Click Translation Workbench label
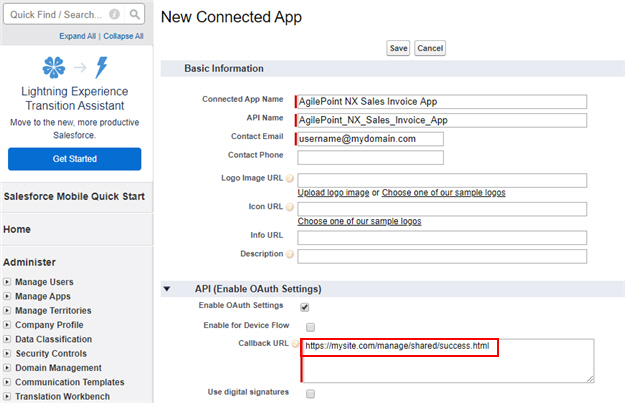This screenshot has width=625, height=403. pyautogui.click(x=62, y=397)
